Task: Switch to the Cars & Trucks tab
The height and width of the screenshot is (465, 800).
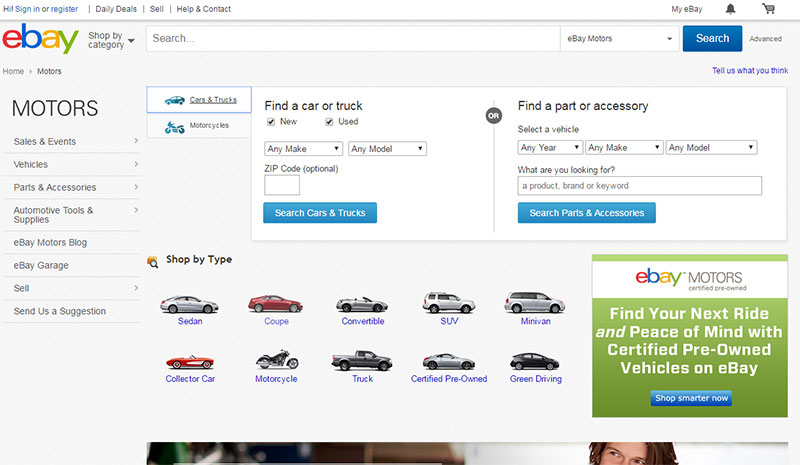Action: (199, 100)
